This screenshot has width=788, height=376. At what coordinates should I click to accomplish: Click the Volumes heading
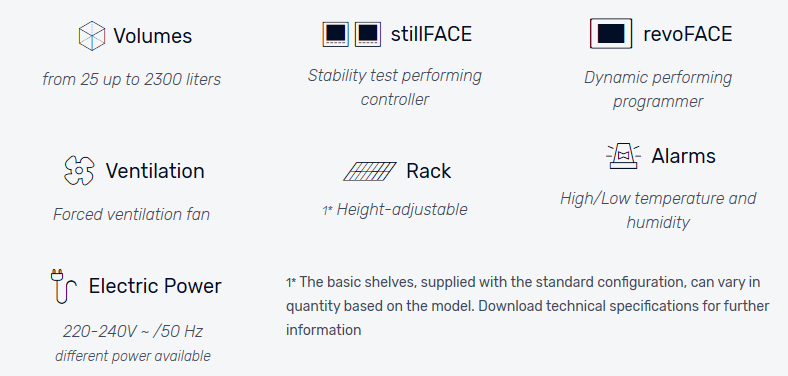point(153,36)
